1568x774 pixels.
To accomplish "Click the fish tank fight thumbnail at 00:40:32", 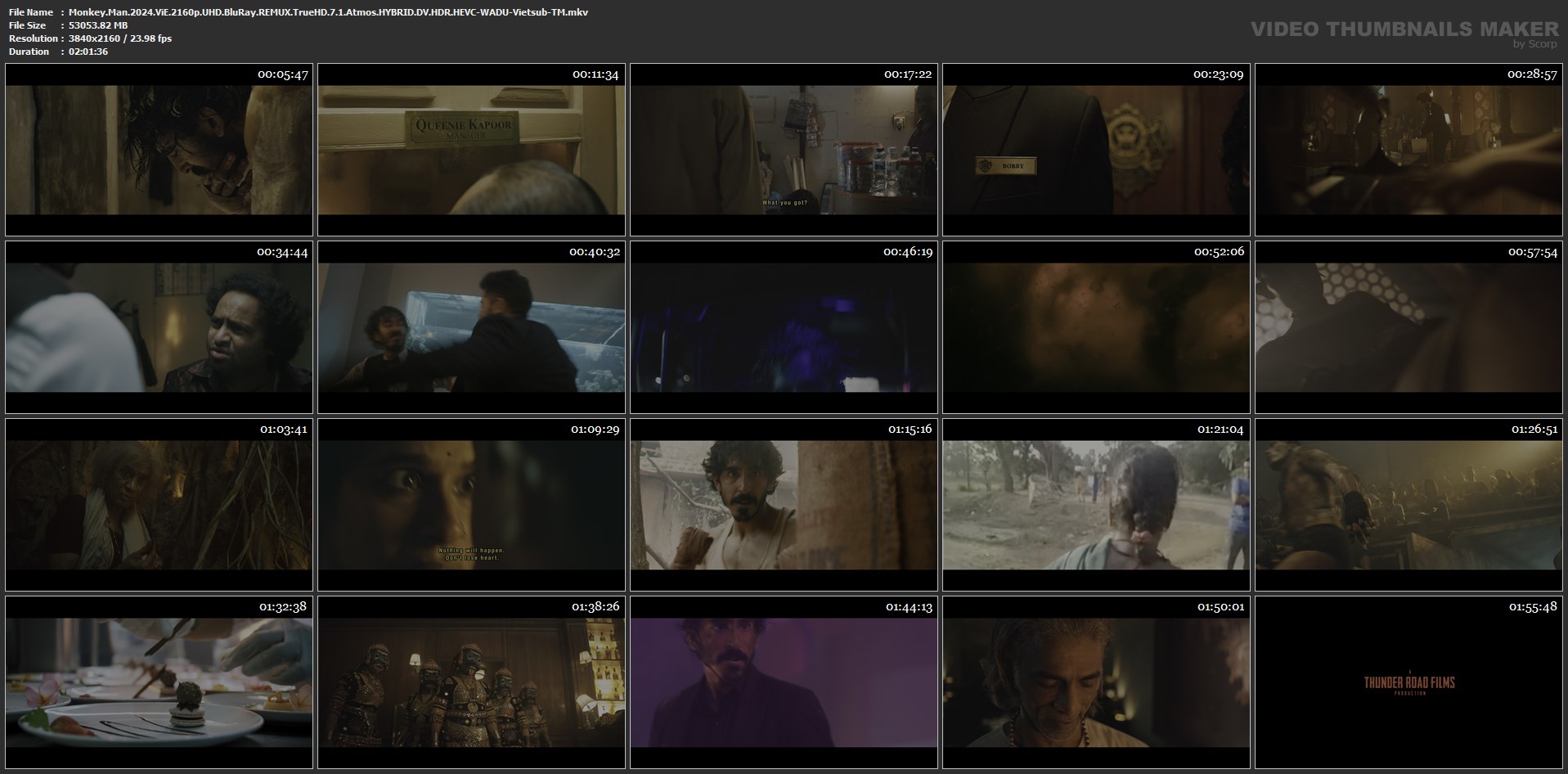I will (x=471, y=327).
